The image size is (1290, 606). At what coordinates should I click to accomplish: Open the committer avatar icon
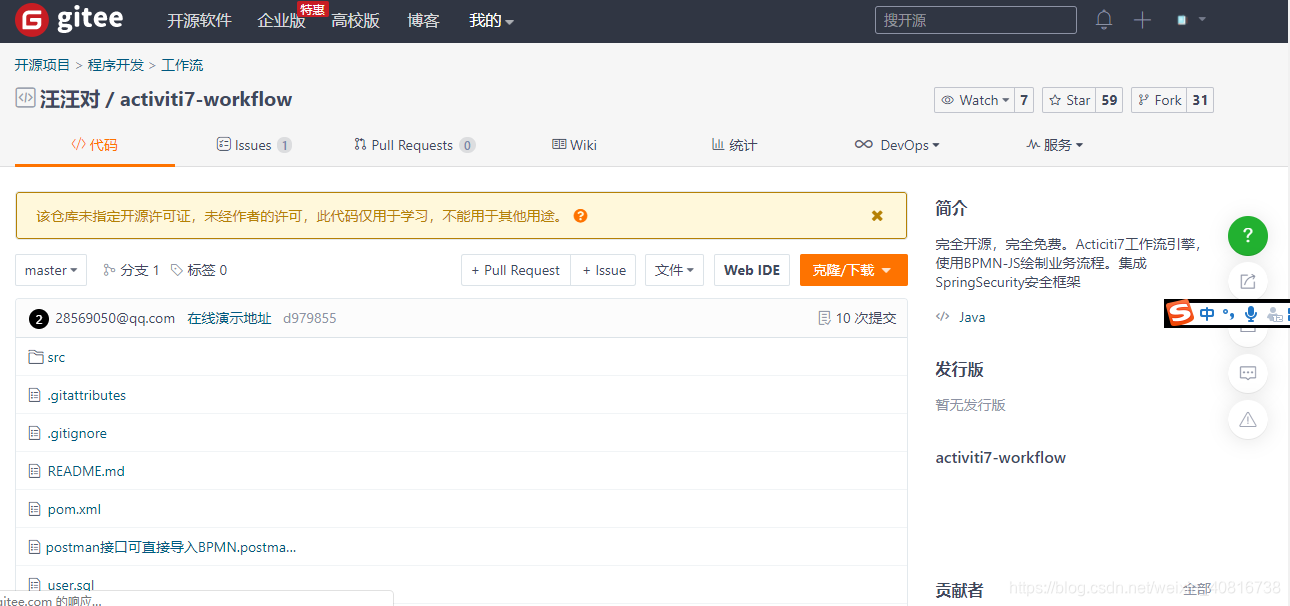[39, 319]
